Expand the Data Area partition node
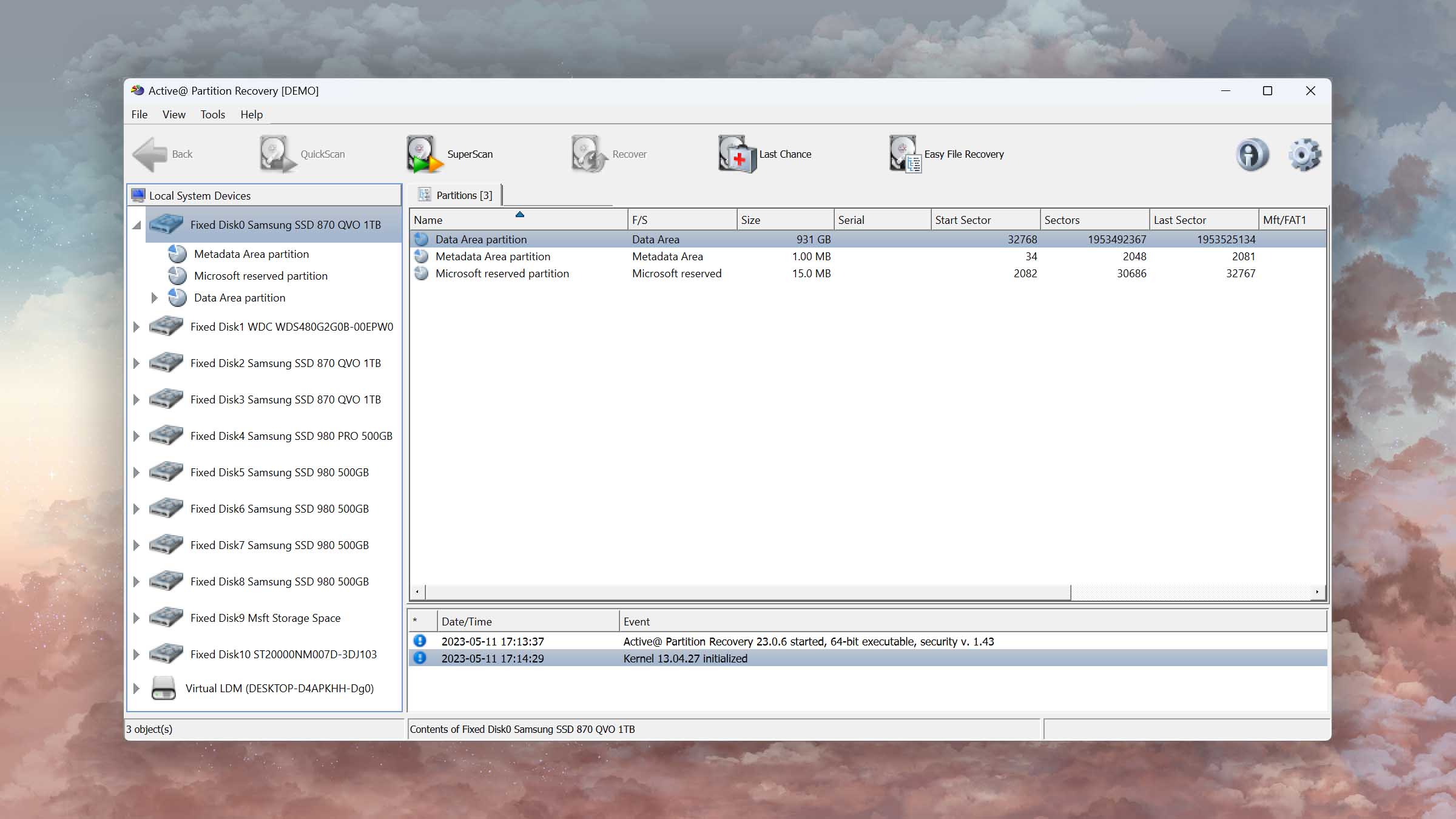1456x819 pixels. tap(154, 298)
